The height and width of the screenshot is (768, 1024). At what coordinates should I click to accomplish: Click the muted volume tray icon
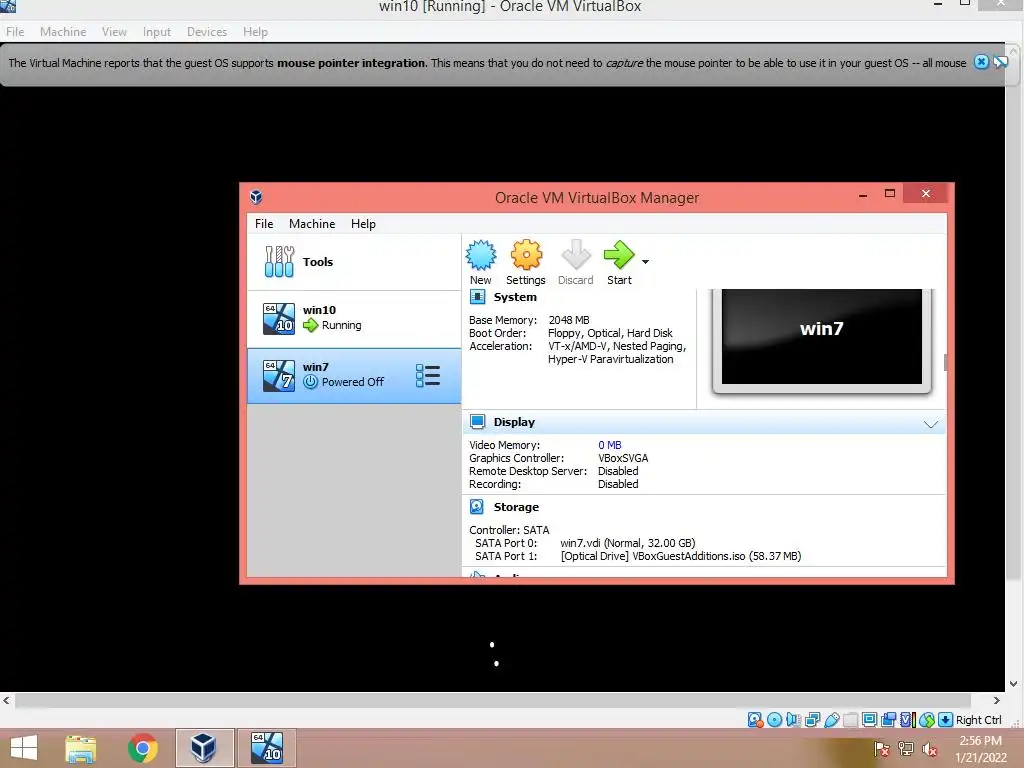[929, 749]
